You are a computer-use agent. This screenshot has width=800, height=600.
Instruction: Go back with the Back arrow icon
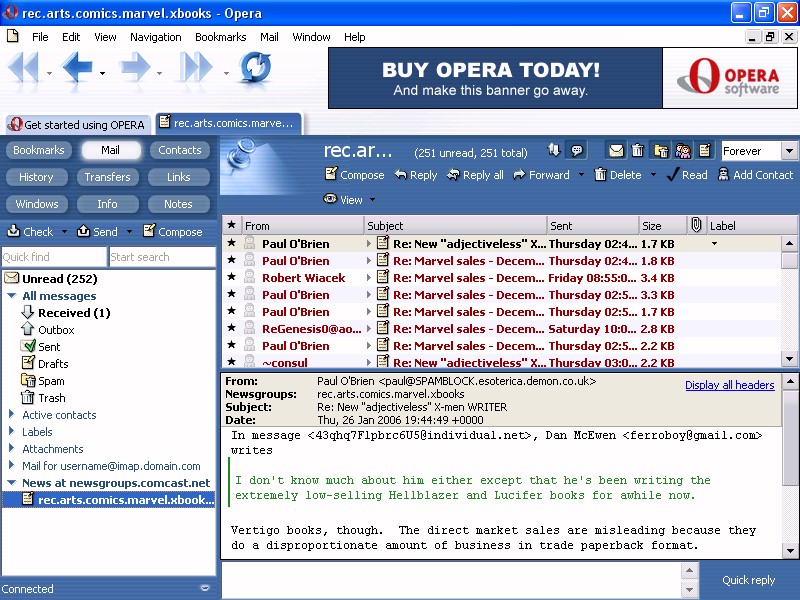click(x=77, y=67)
